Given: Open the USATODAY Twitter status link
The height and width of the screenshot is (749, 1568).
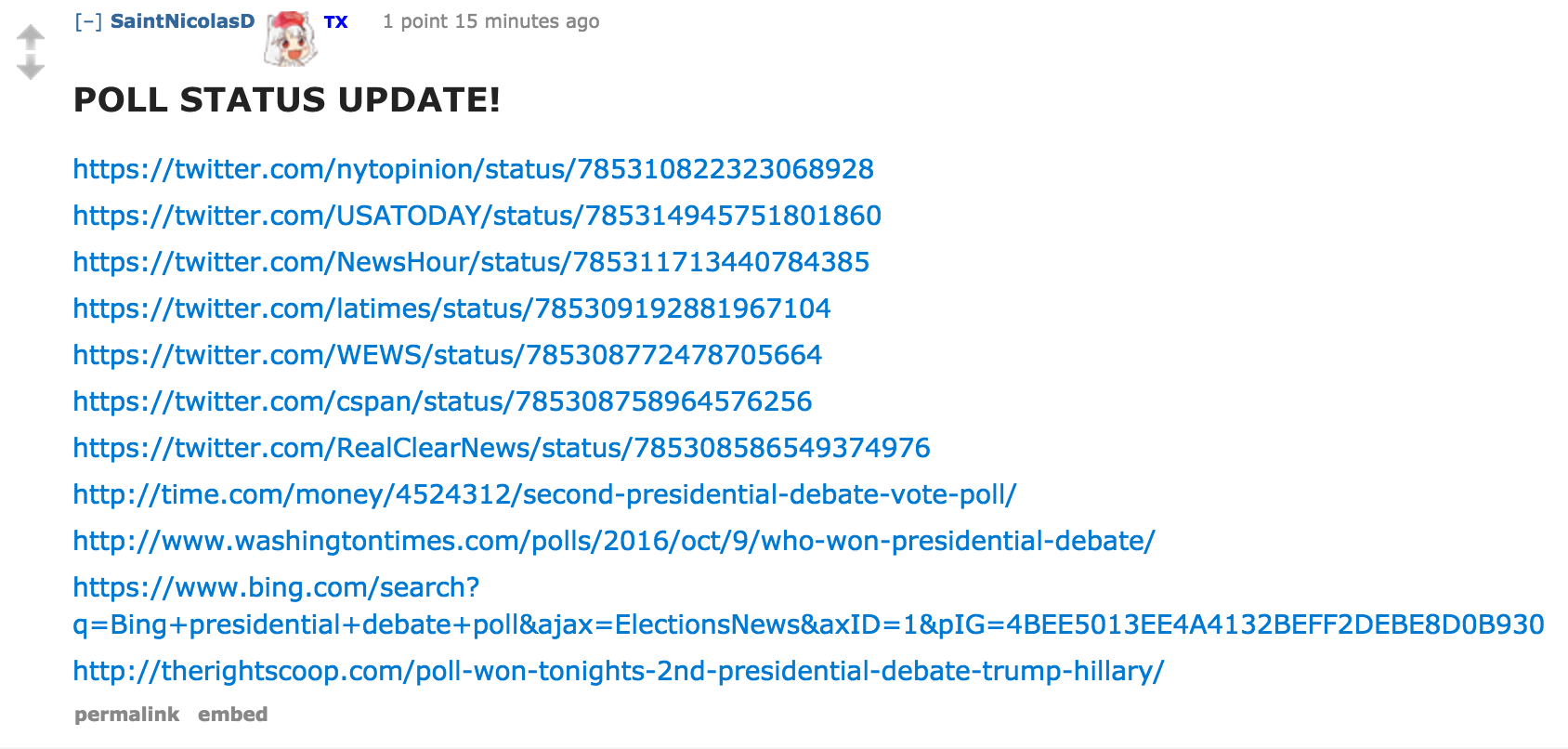Looking at the screenshot, I should click(x=477, y=216).
